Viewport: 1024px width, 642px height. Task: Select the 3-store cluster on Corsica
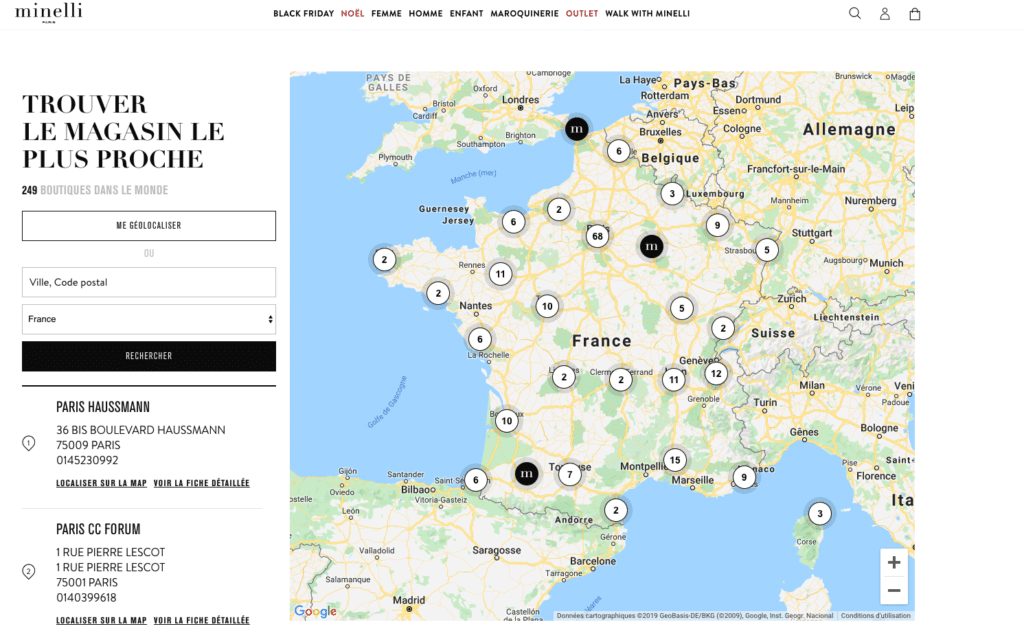820,513
